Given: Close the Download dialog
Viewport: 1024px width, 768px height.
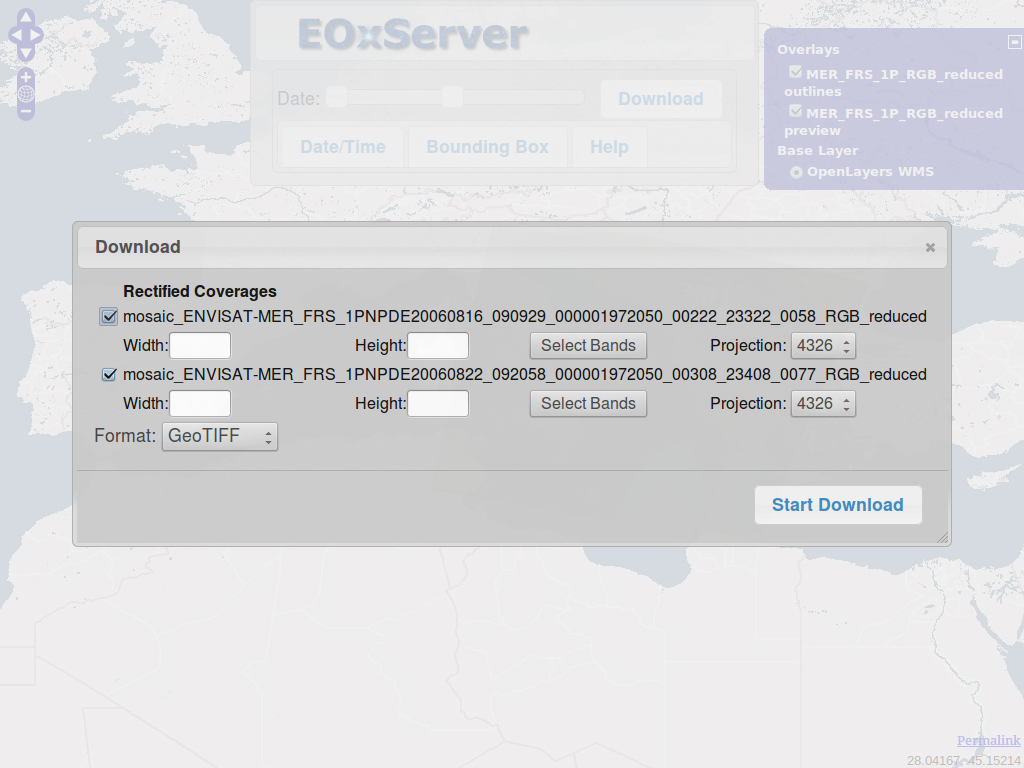Looking at the screenshot, I should (930, 248).
